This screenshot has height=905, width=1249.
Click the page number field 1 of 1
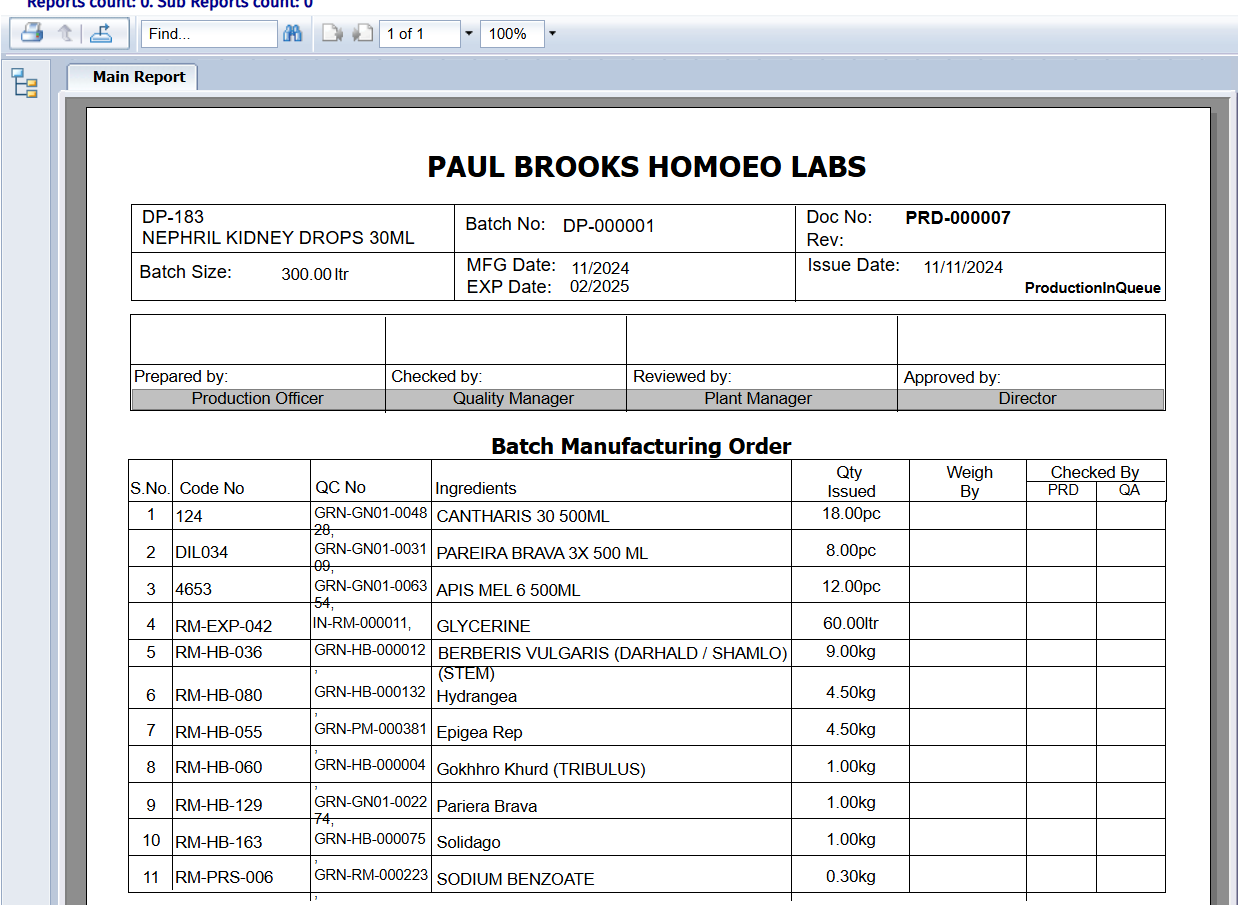click(x=419, y=33)
